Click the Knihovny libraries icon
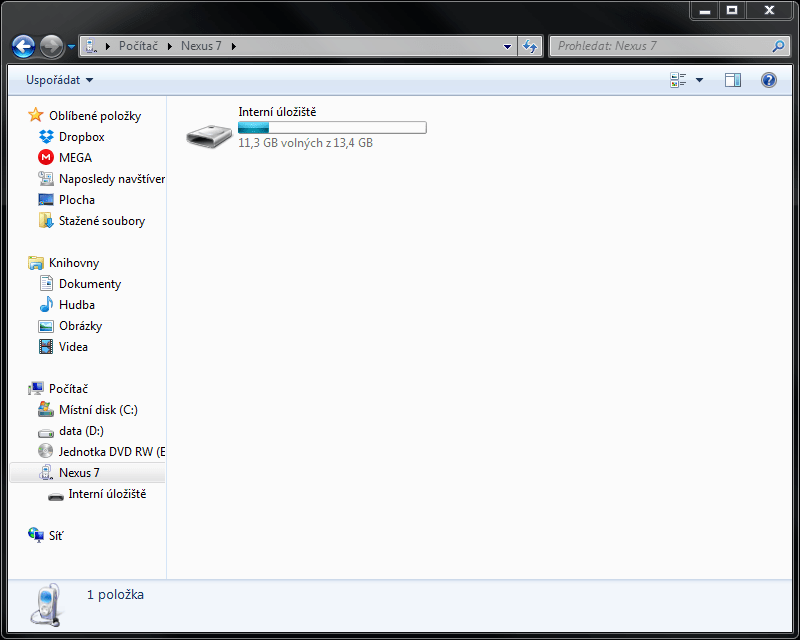Image resolution: width=800 pixels, height=640 pixels. point(36,263)
